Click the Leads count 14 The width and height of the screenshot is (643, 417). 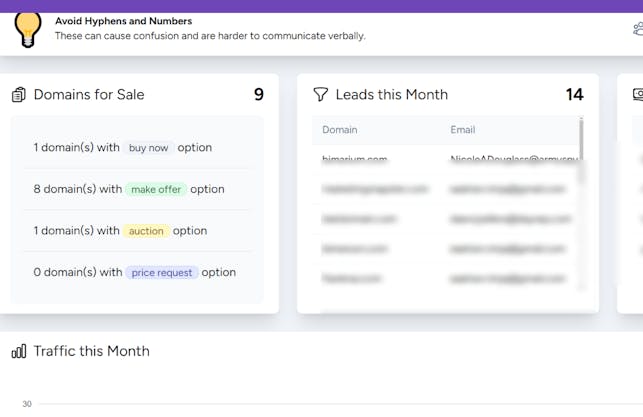(574, 95)
